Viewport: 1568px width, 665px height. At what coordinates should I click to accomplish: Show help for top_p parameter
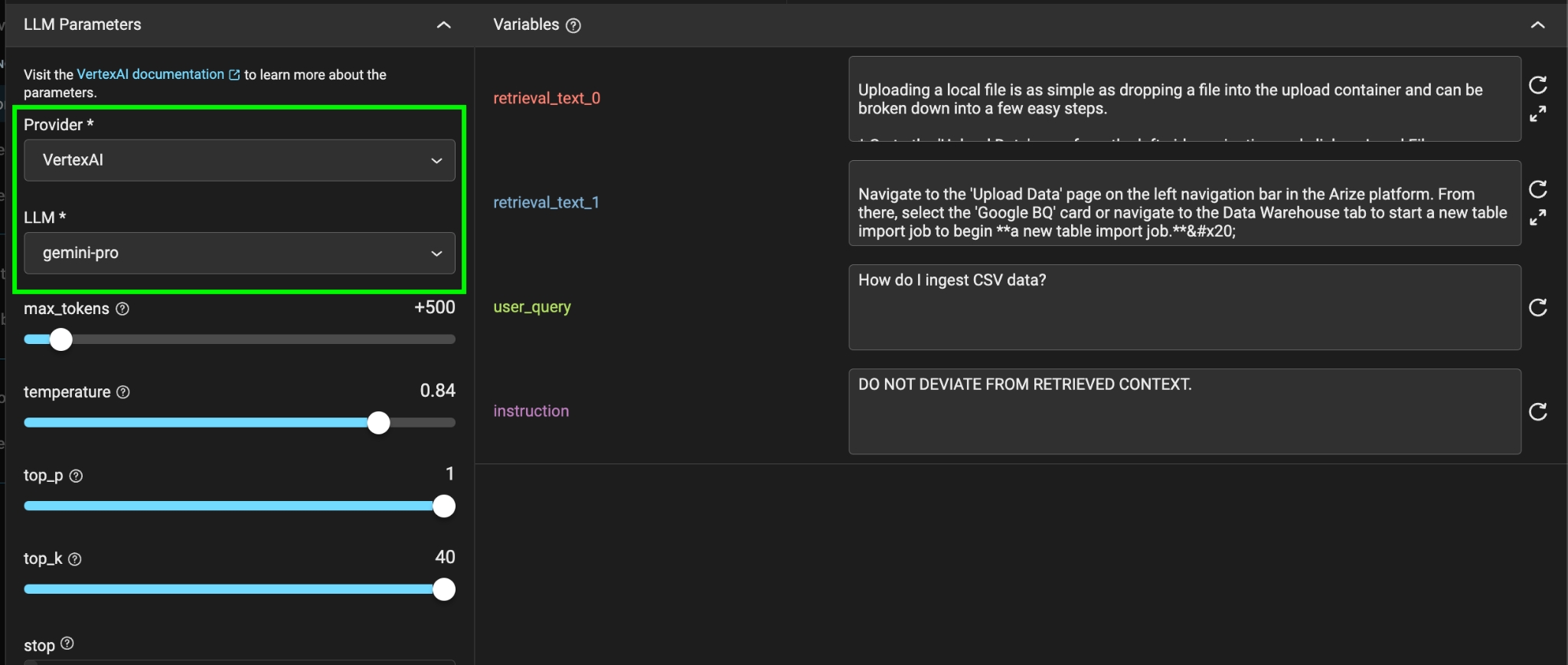click(76, 476)
